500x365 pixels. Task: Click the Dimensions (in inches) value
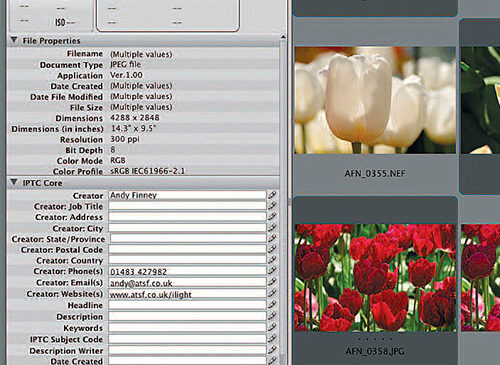[x=133, y=129]
